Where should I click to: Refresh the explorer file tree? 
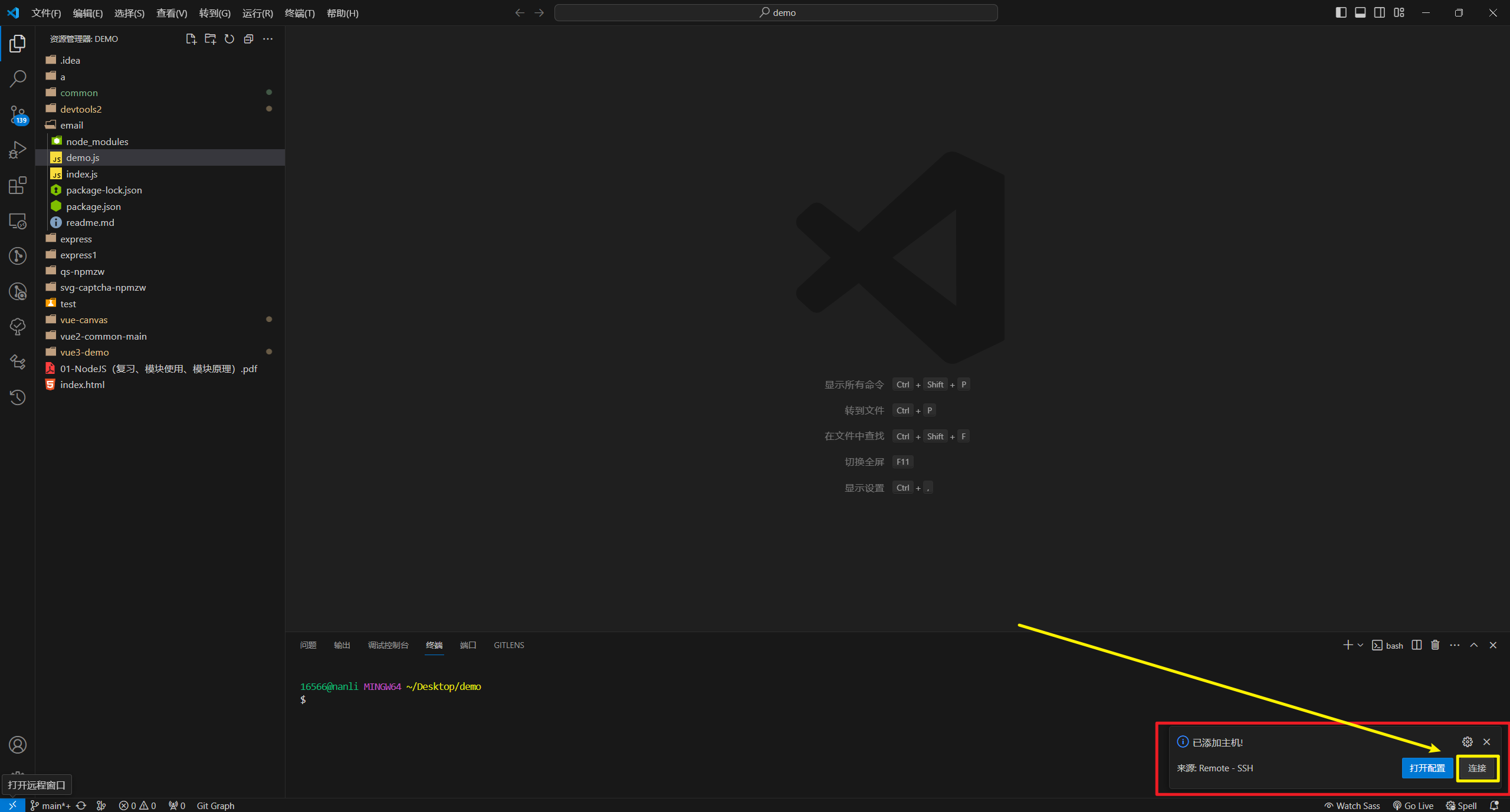229,39
